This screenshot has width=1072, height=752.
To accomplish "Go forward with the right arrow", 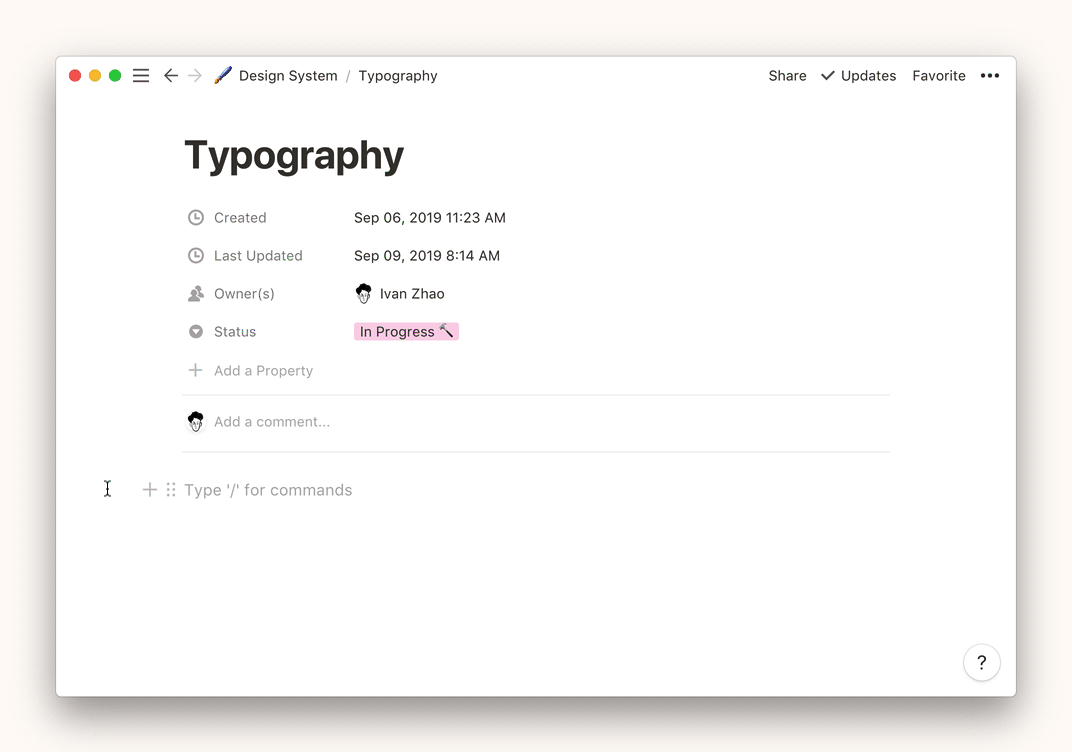I will [x=195, y=76].
